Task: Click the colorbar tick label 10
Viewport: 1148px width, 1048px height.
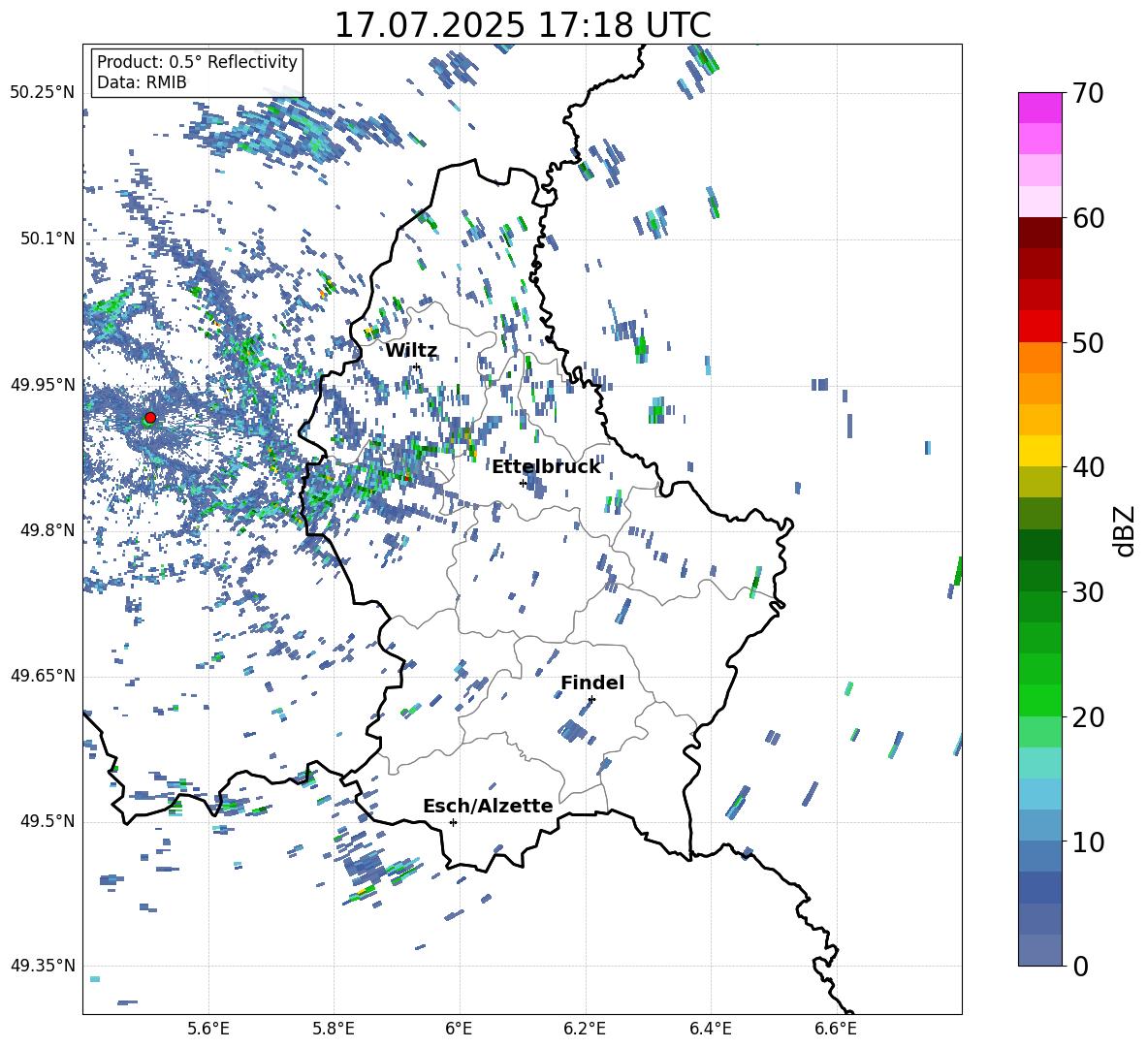Action: click(x=1088, y=842)
